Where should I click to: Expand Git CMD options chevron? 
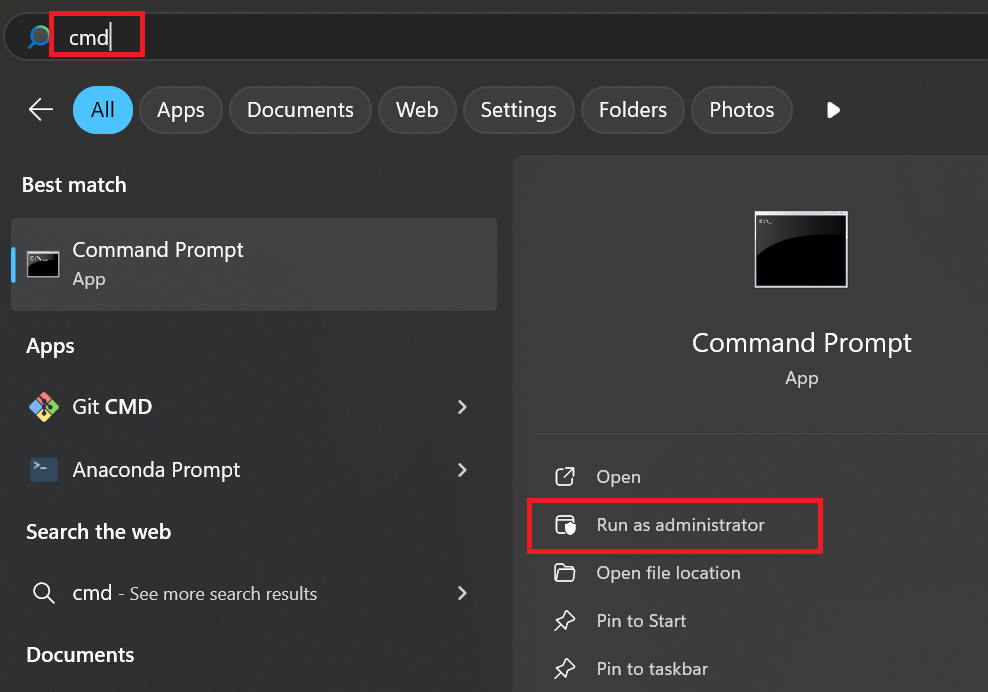462,407
